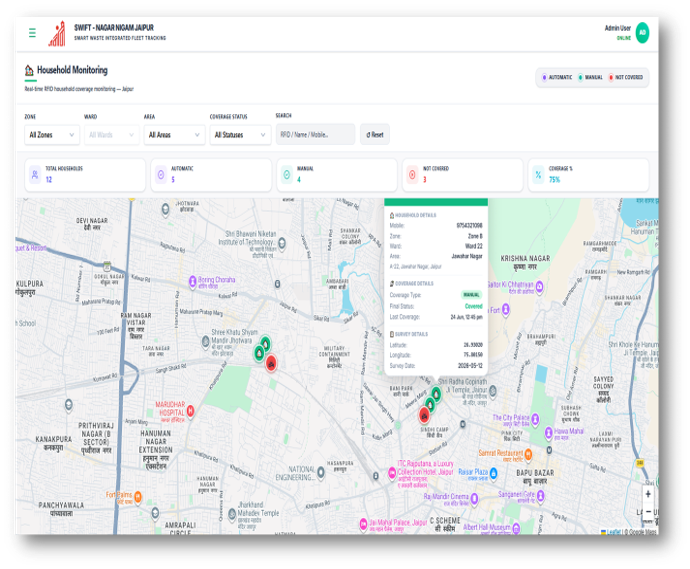Click the popup's Jawahar Nagar area value
The height and width of the screenshot is (569, 690).
[x=467, y=256]
